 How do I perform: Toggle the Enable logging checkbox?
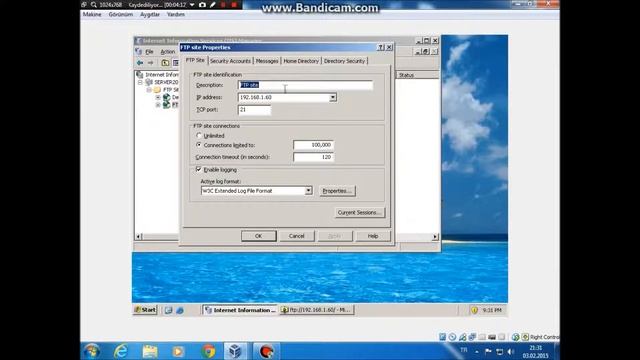(x=199, y=169)
